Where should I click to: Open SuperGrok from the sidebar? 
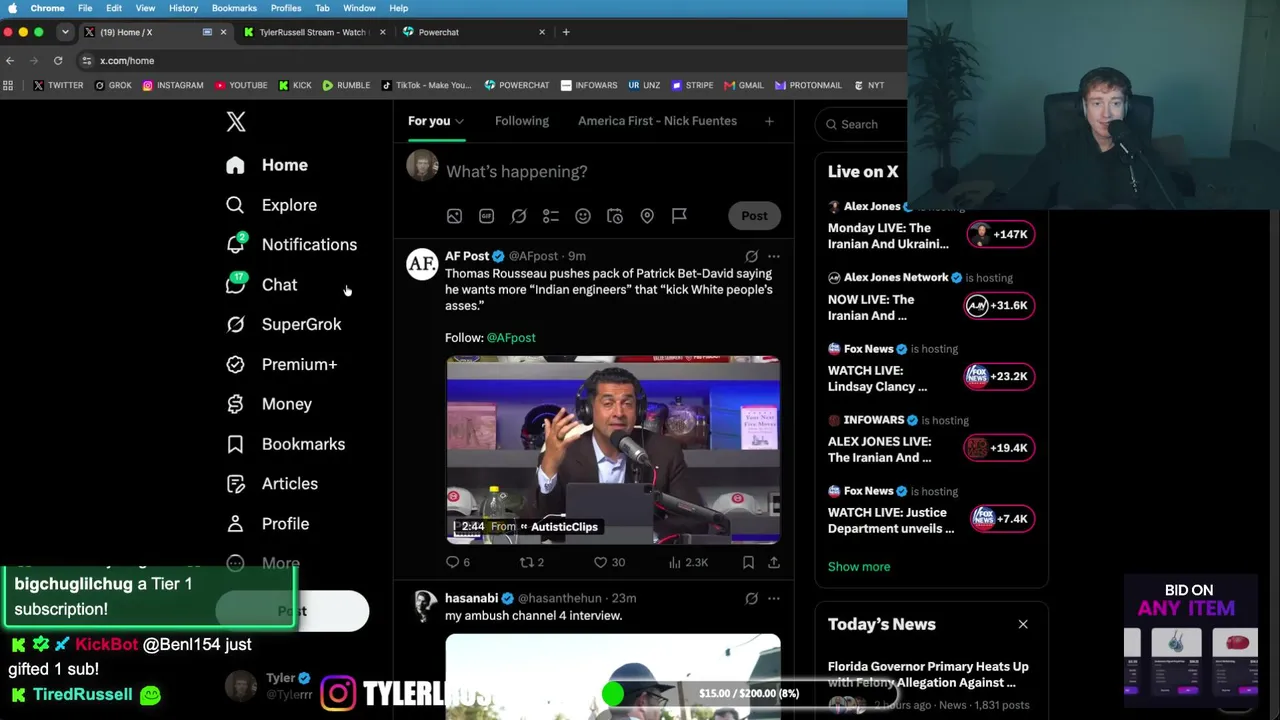coord(284,324)
